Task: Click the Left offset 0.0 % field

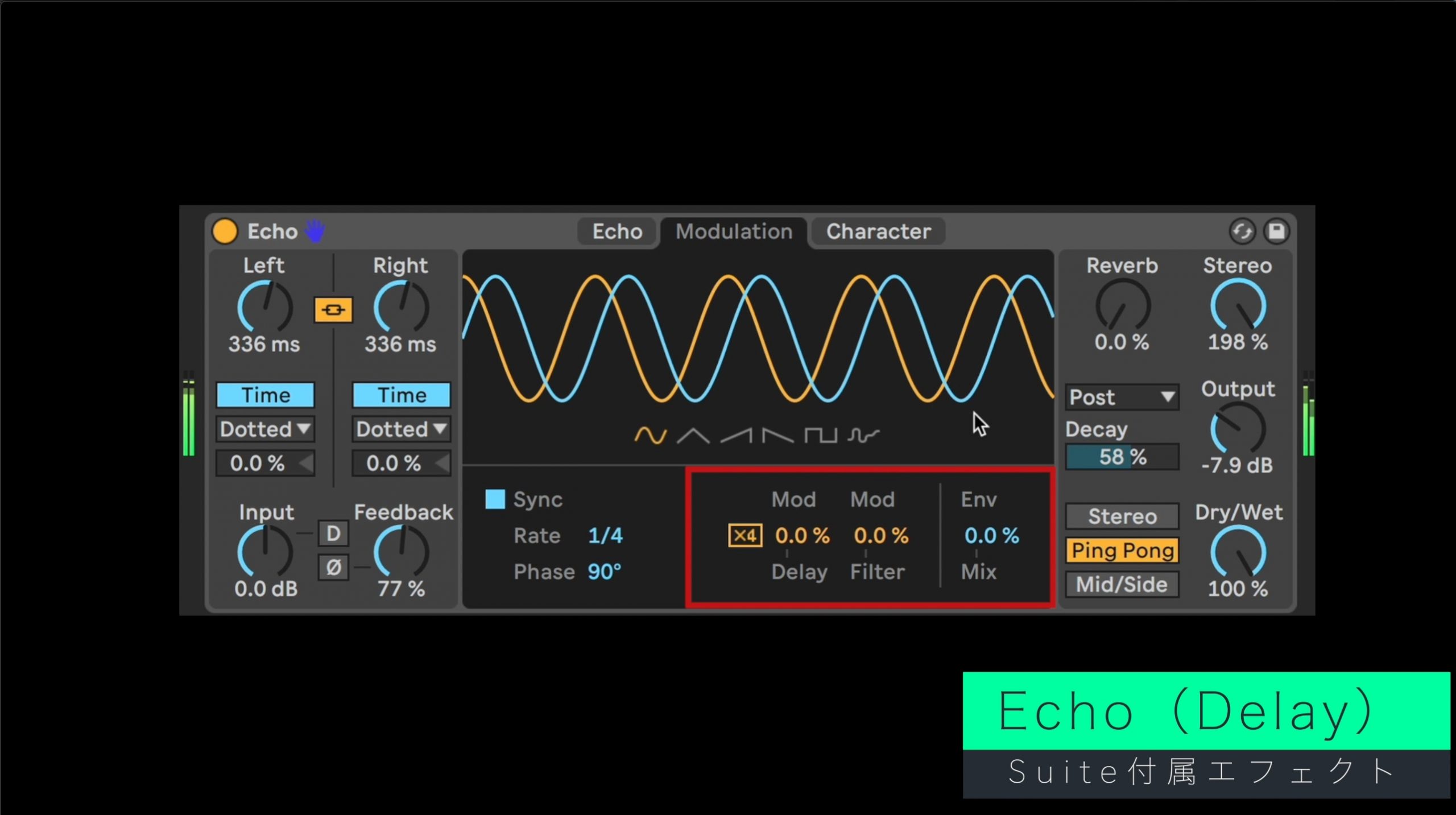Action: point(265,464)
